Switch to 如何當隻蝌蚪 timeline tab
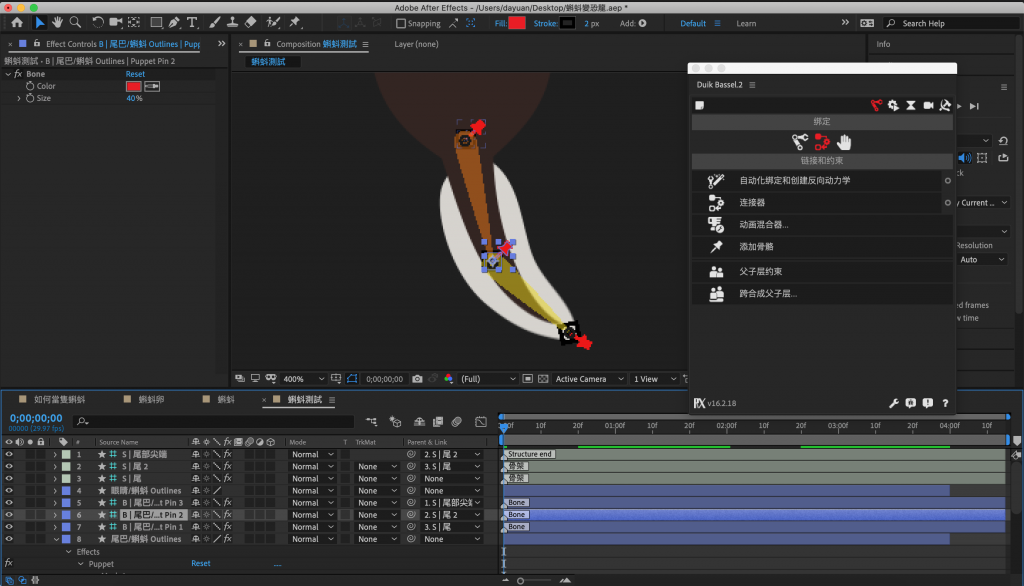The height and width of the screenshot is (586, 1024). pyautogui.click(x=59, y=399)
